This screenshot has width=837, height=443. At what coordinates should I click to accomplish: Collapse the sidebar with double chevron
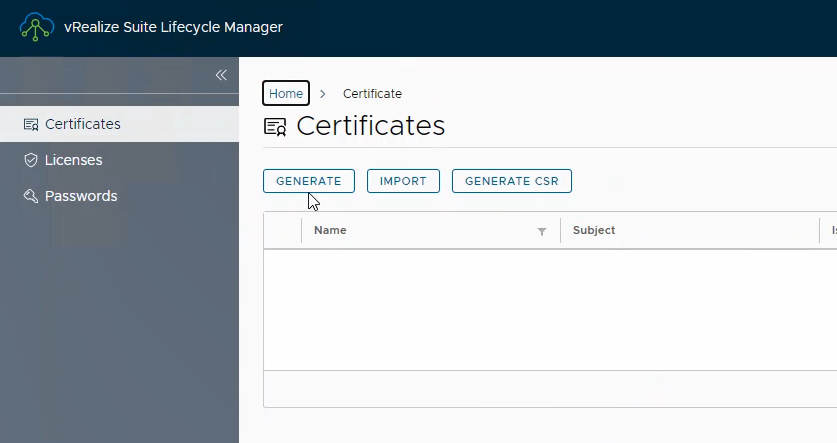click(x=221, y=75)
